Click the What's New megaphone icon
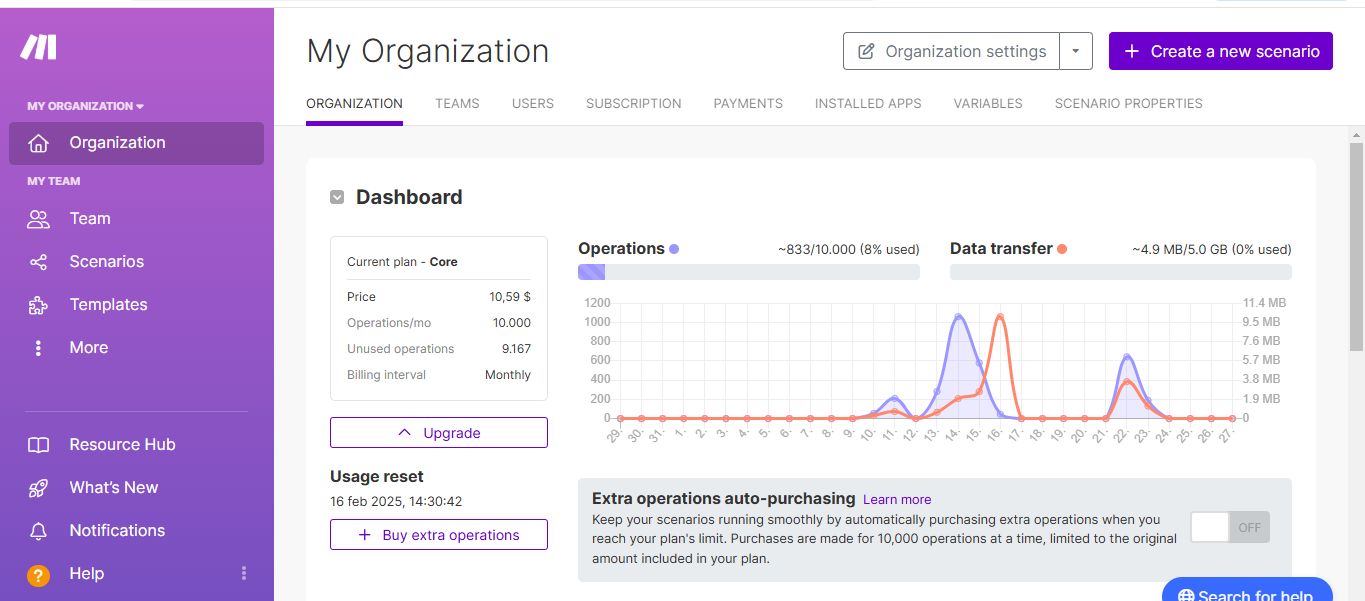 (38, 487)
